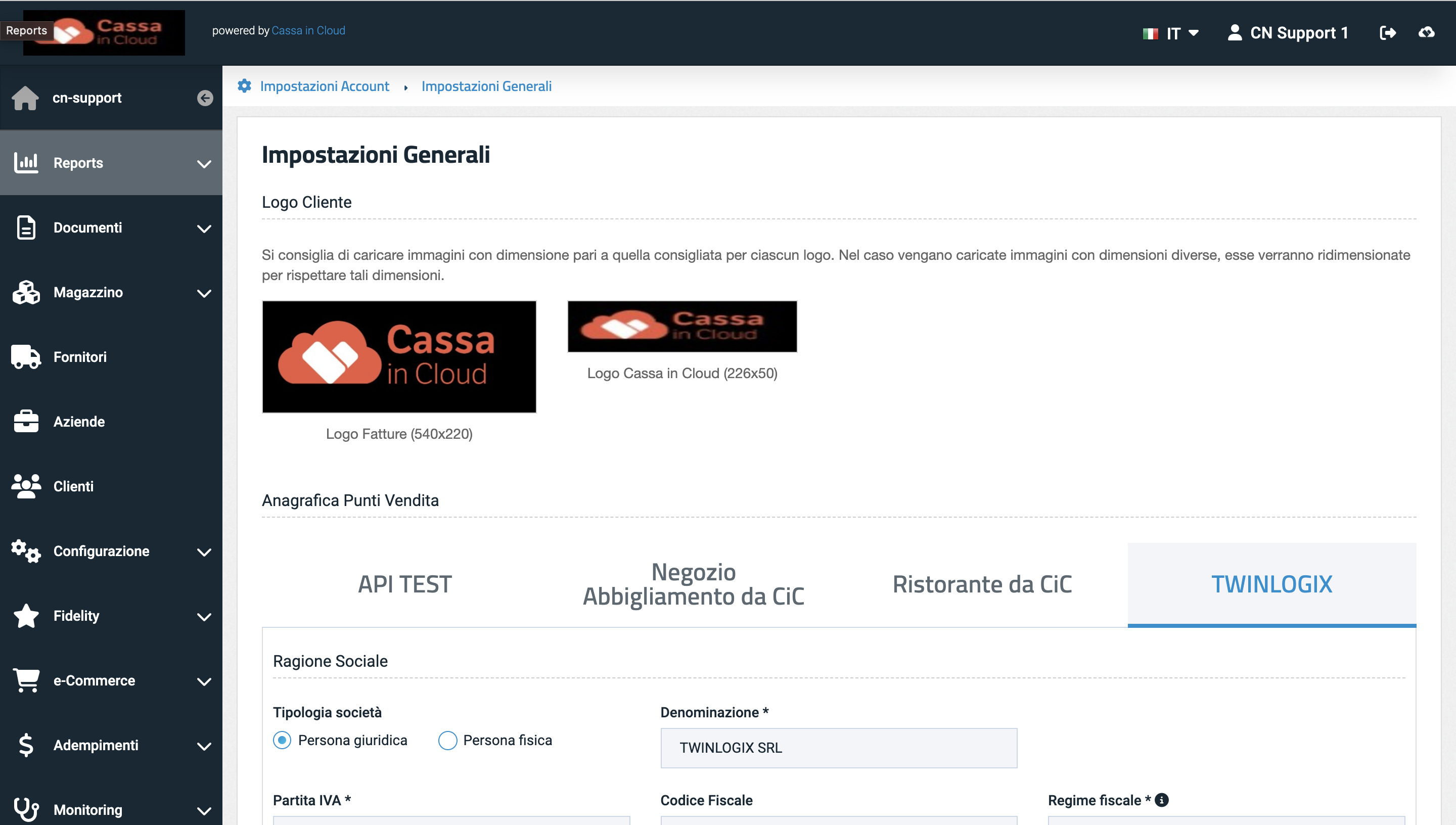Click the Logo Fatture image thumbnail
The width and height of the screenshot is (1456, 825).
(x=399, y=357)
